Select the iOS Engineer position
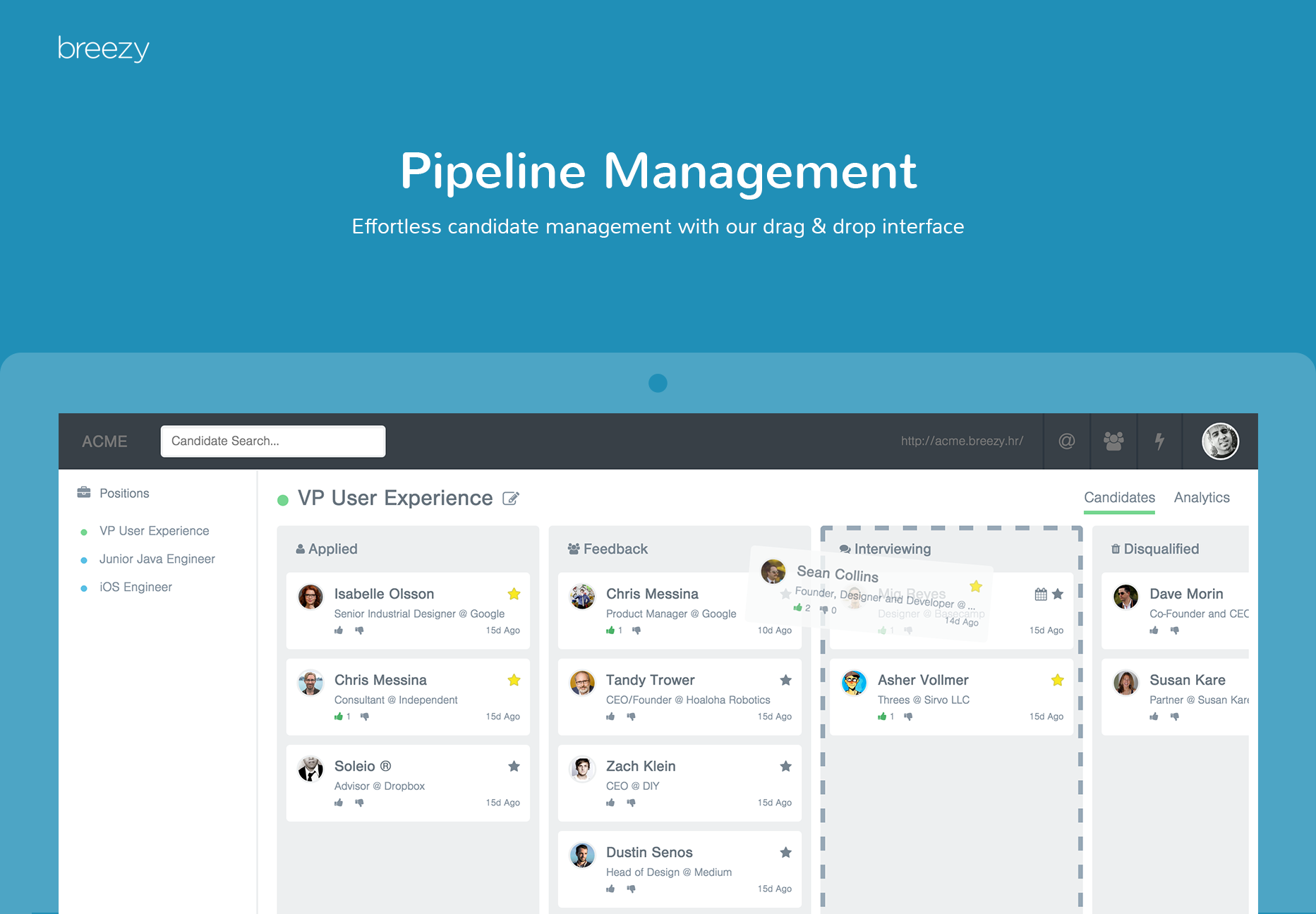 click(135, 587)
